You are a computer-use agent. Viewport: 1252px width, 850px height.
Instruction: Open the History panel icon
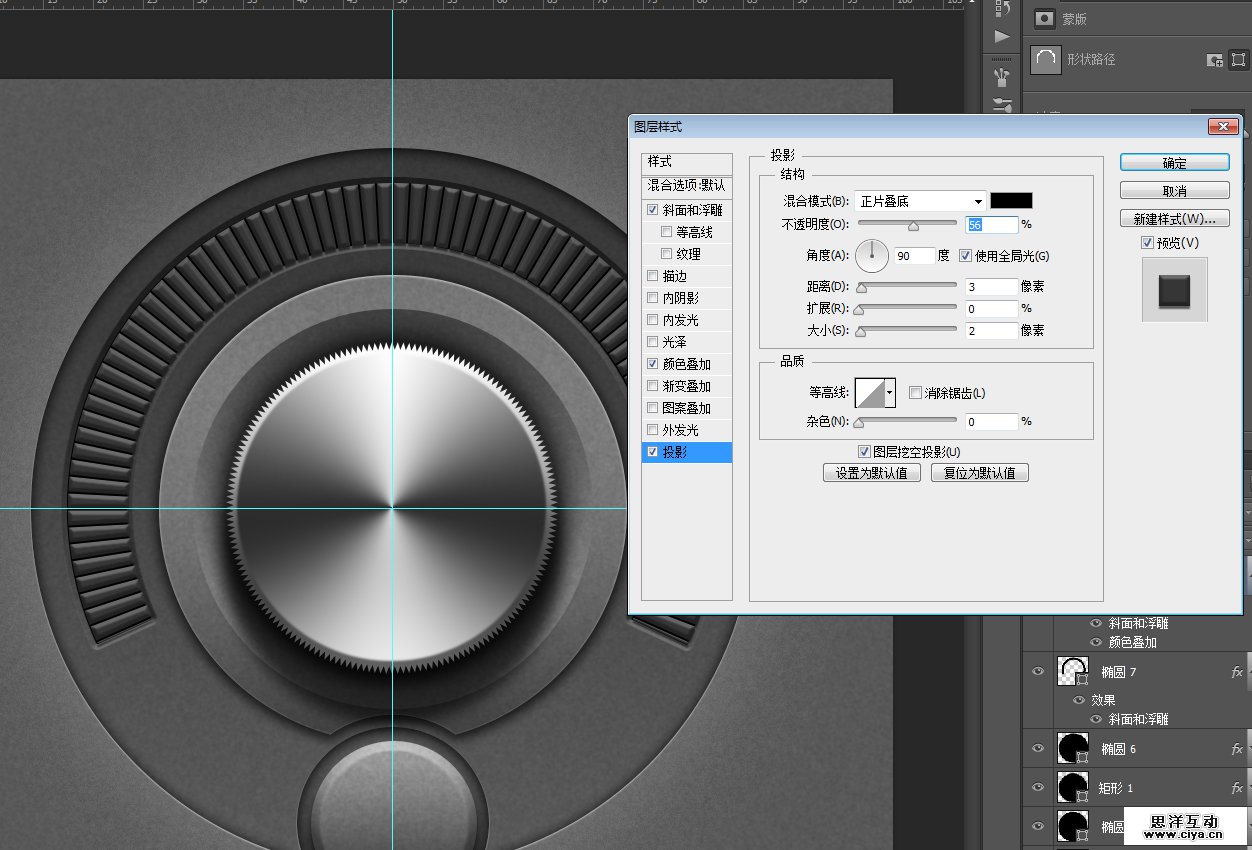tap(1001, 9)
